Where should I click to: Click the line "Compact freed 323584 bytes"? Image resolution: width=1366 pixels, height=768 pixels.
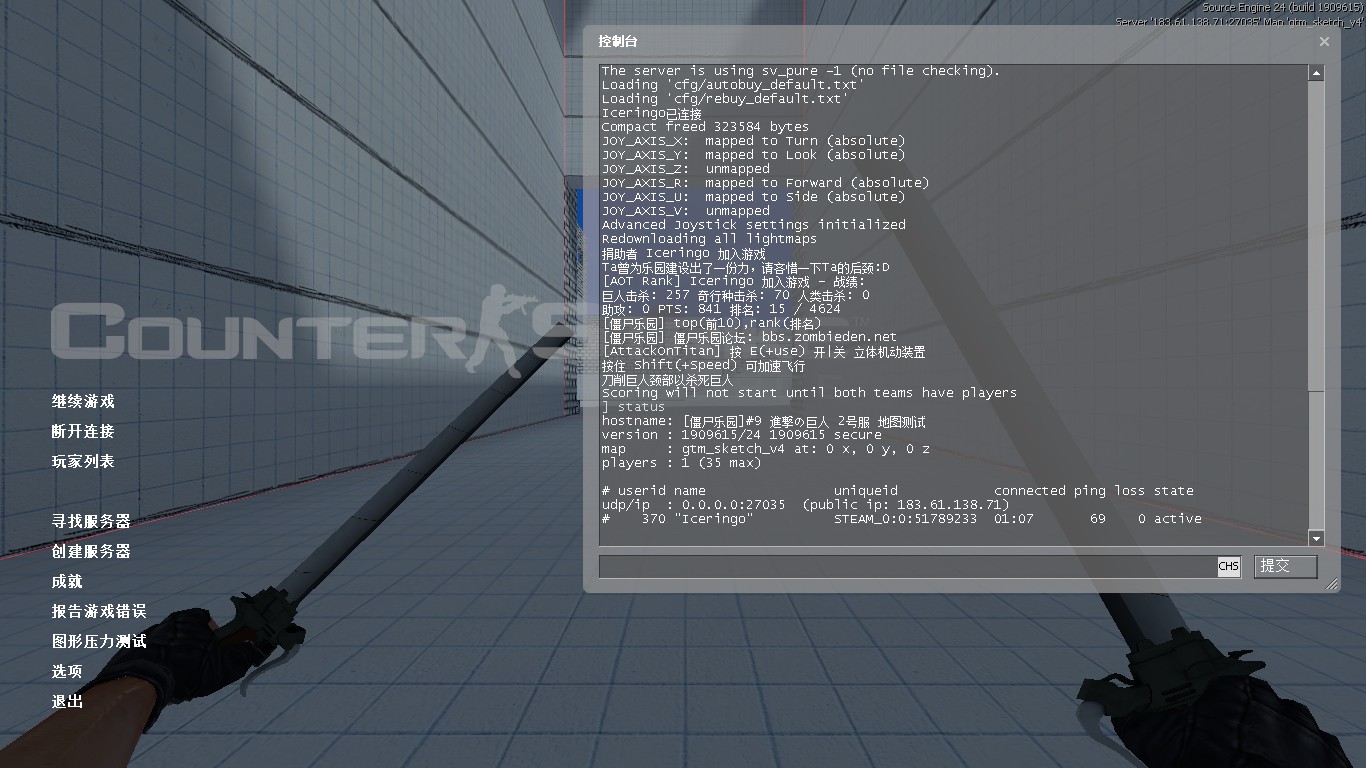coord(705,127)
